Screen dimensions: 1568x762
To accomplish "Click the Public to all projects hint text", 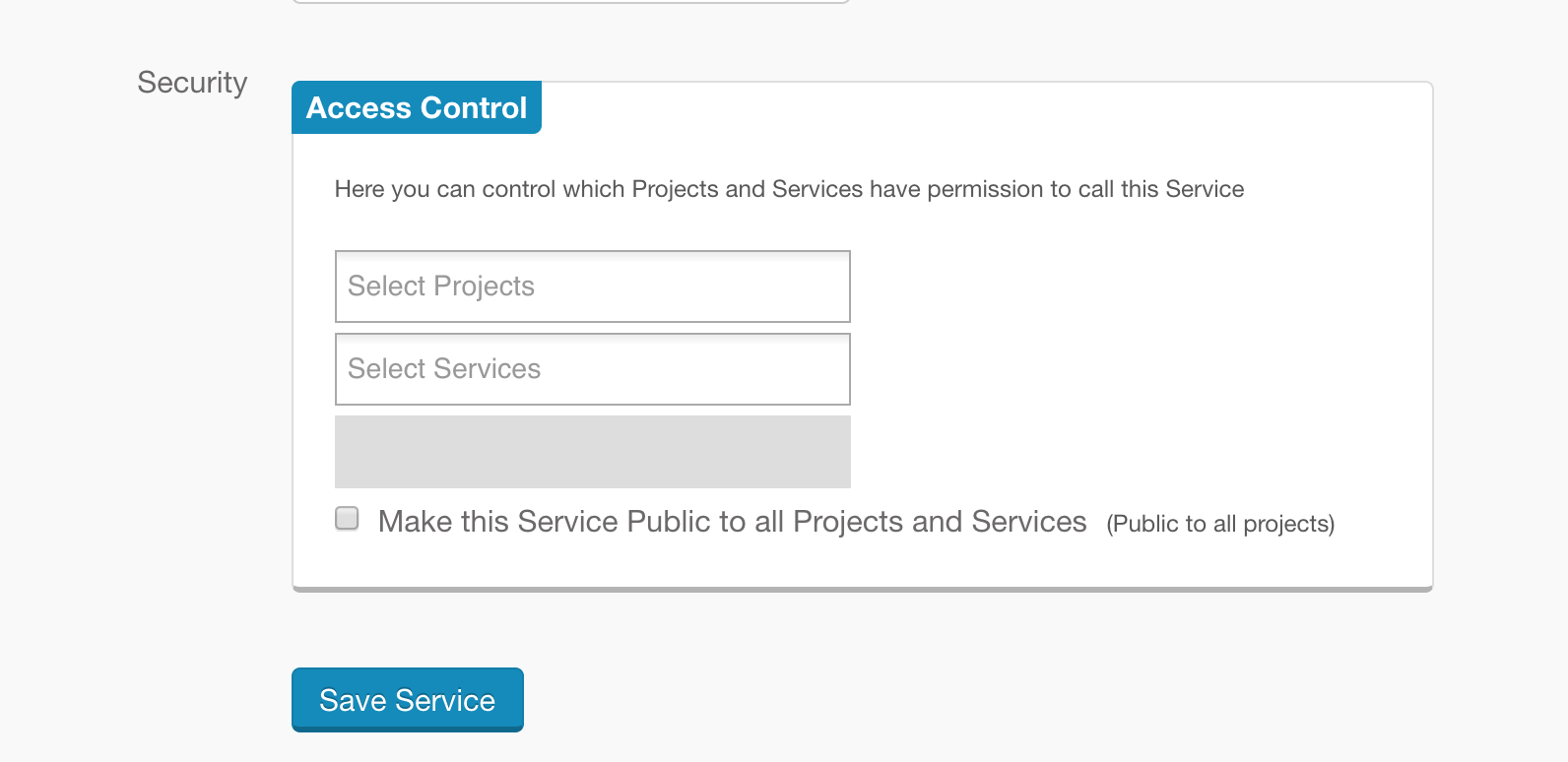I will tap(1220, 524).
